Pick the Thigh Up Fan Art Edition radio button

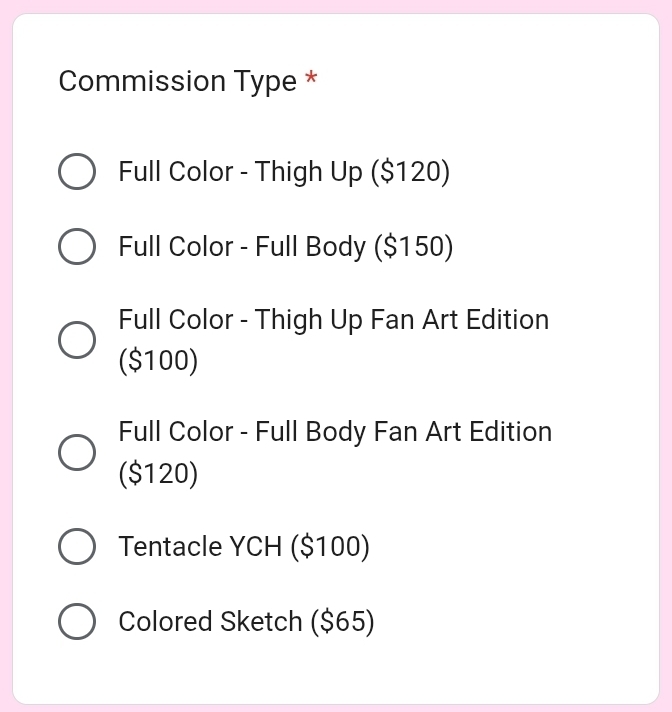click(x=77, y=340)
